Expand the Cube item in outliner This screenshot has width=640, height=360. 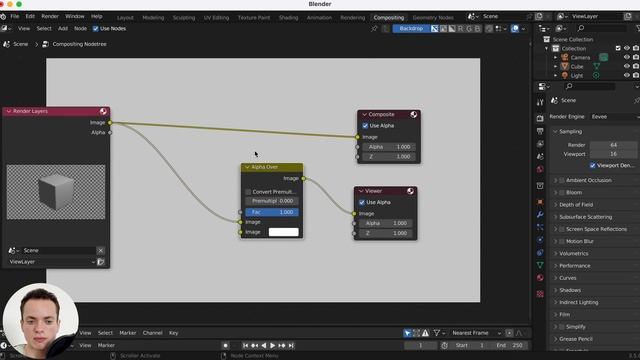tap(555, 67)
